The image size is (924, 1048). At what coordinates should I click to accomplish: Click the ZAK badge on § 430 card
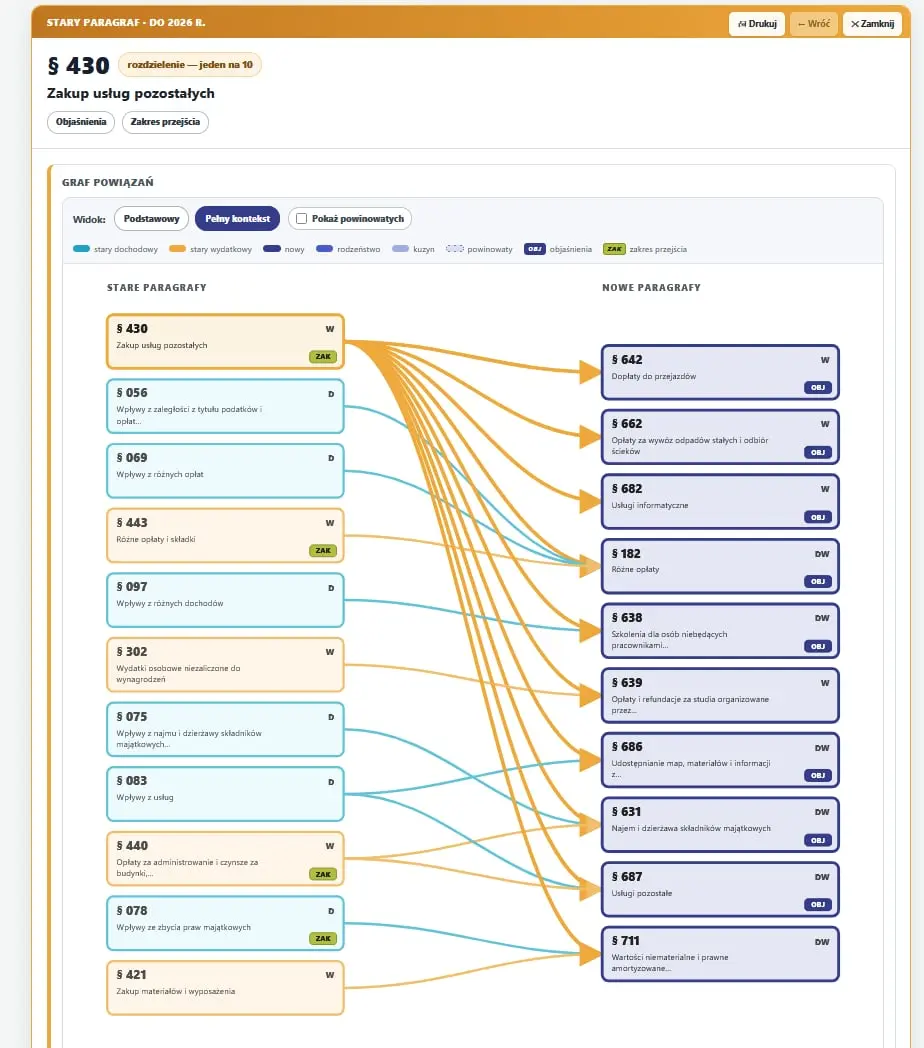pos(323,357)
